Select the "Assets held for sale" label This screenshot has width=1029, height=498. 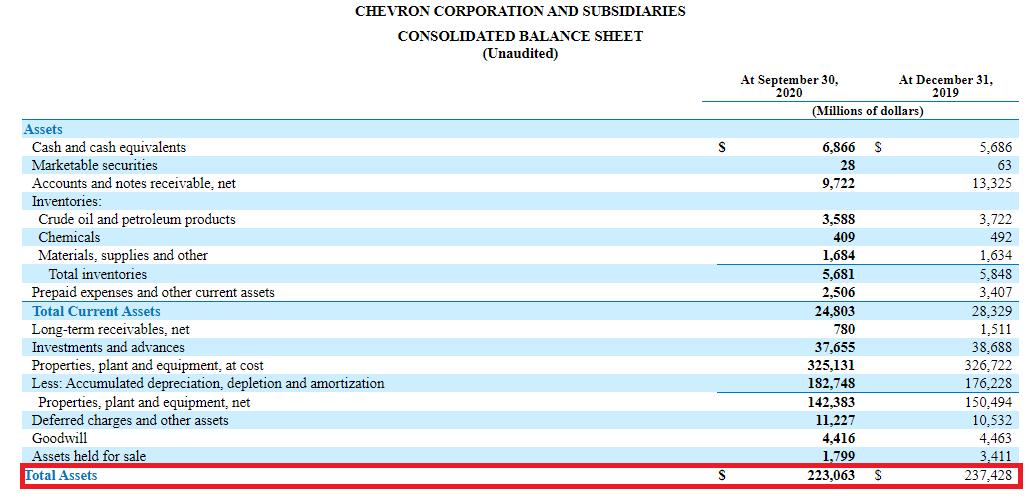pos(89,455)
